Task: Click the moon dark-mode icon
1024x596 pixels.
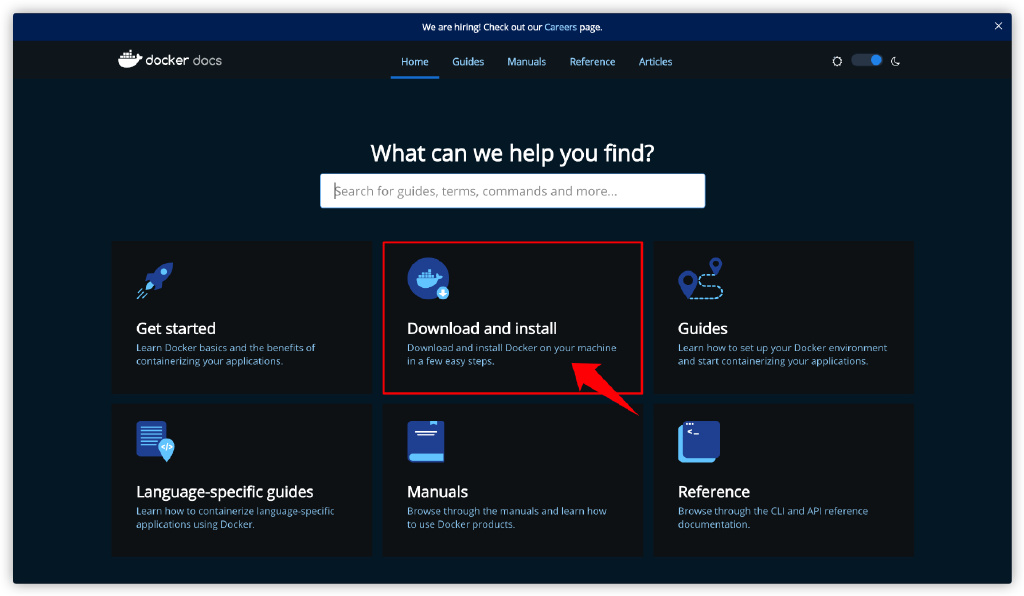Action: click(x=895, y=61)
